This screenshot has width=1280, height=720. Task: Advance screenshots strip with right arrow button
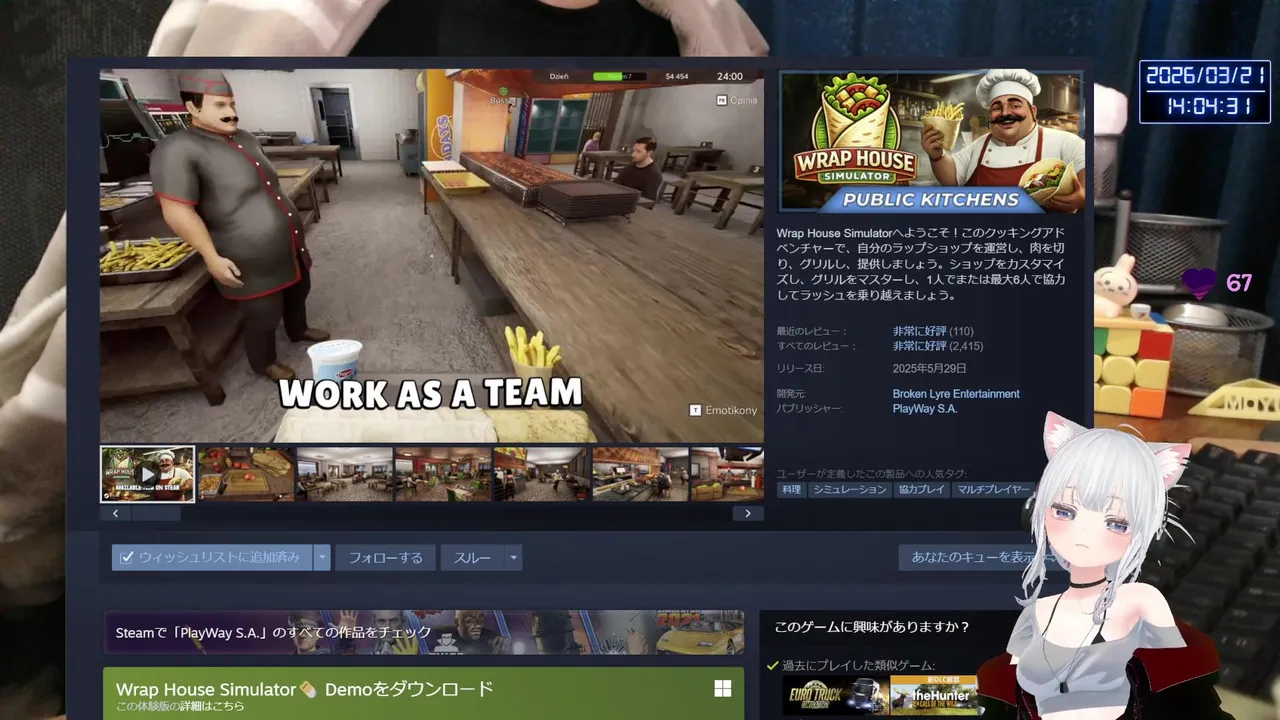pos(748,513)
